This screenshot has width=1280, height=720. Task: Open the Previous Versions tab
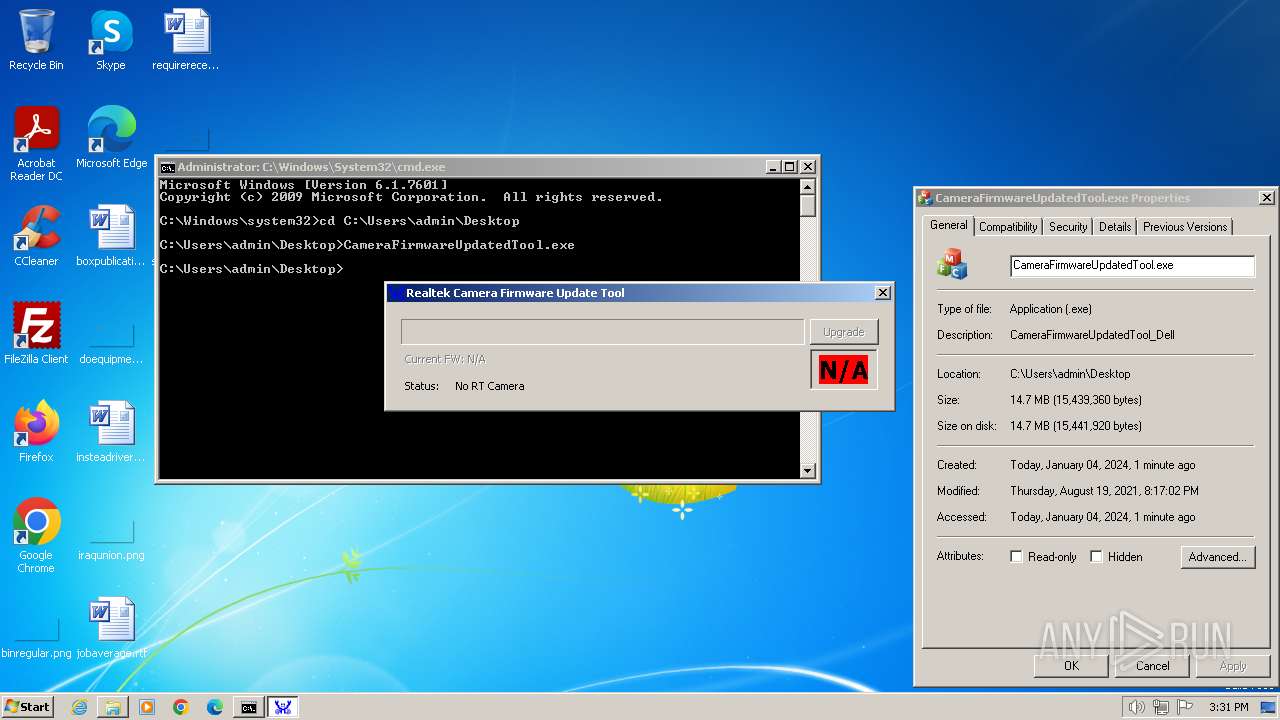(1185, 227)
